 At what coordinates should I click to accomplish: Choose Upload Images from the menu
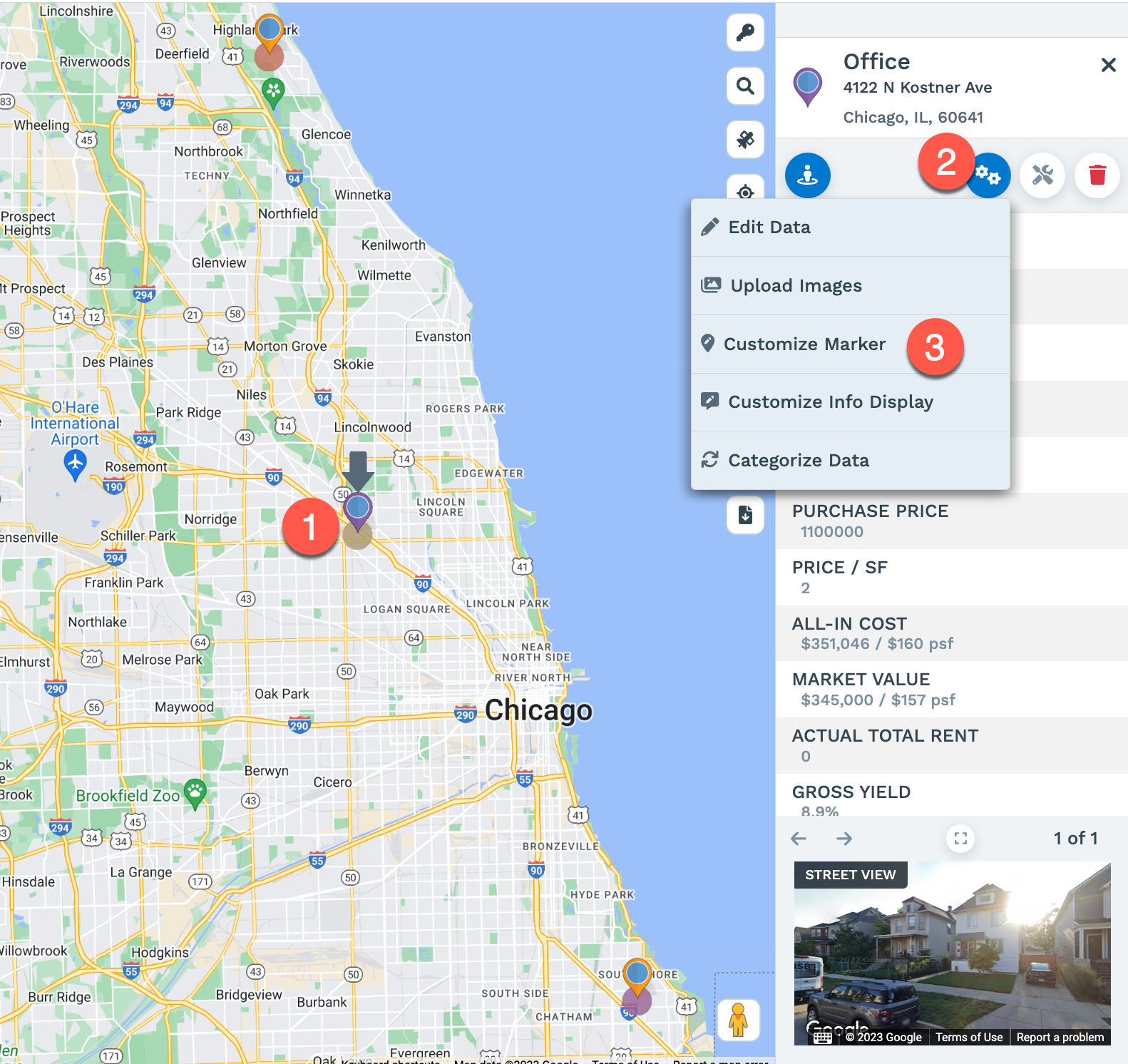click(851, 286)
